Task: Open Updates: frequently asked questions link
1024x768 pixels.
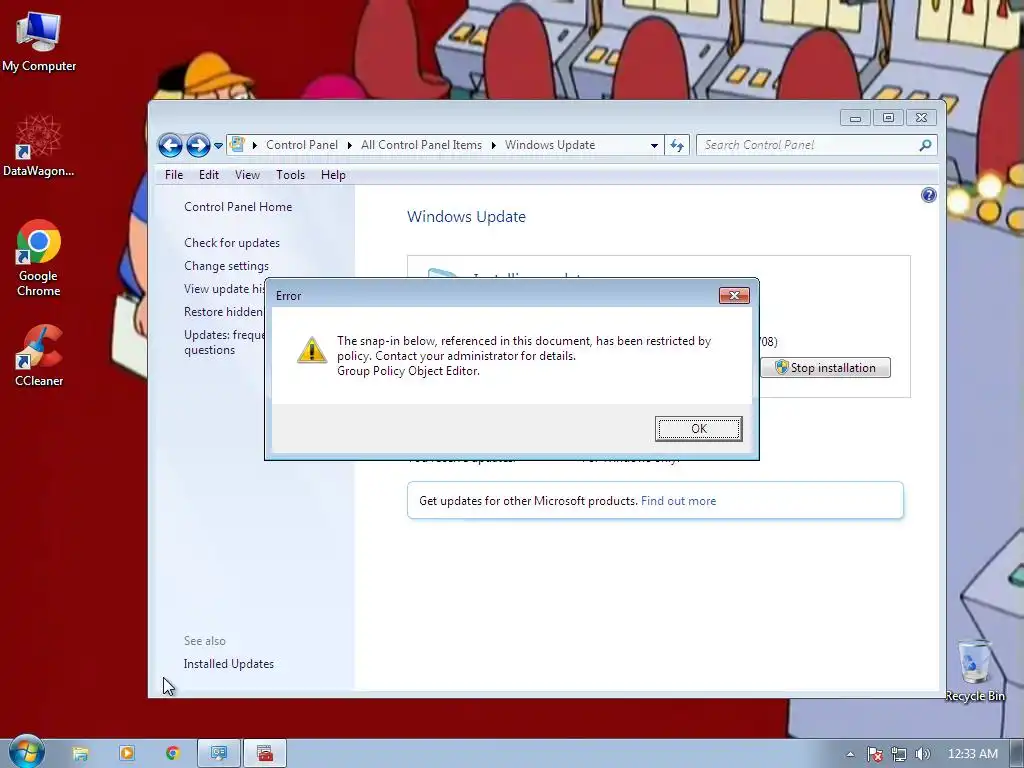Action: point(224,342)
